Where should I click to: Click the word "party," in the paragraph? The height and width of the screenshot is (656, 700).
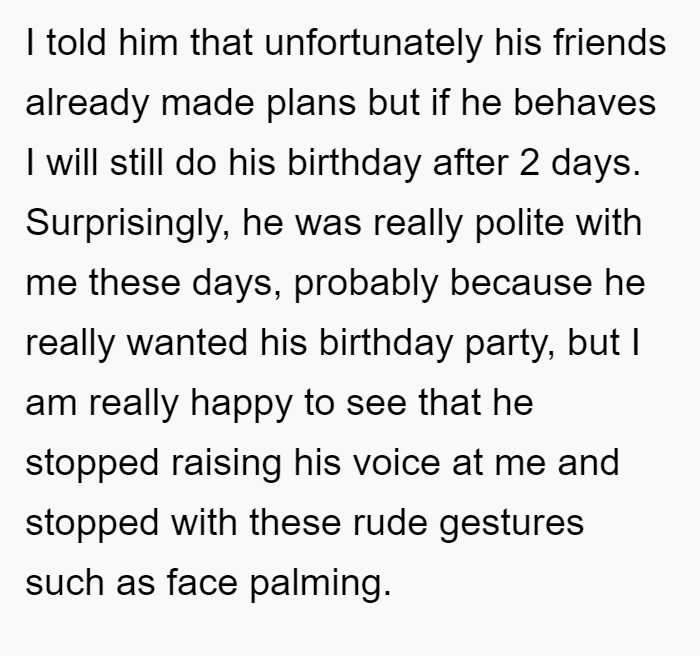tap(511, 345)
